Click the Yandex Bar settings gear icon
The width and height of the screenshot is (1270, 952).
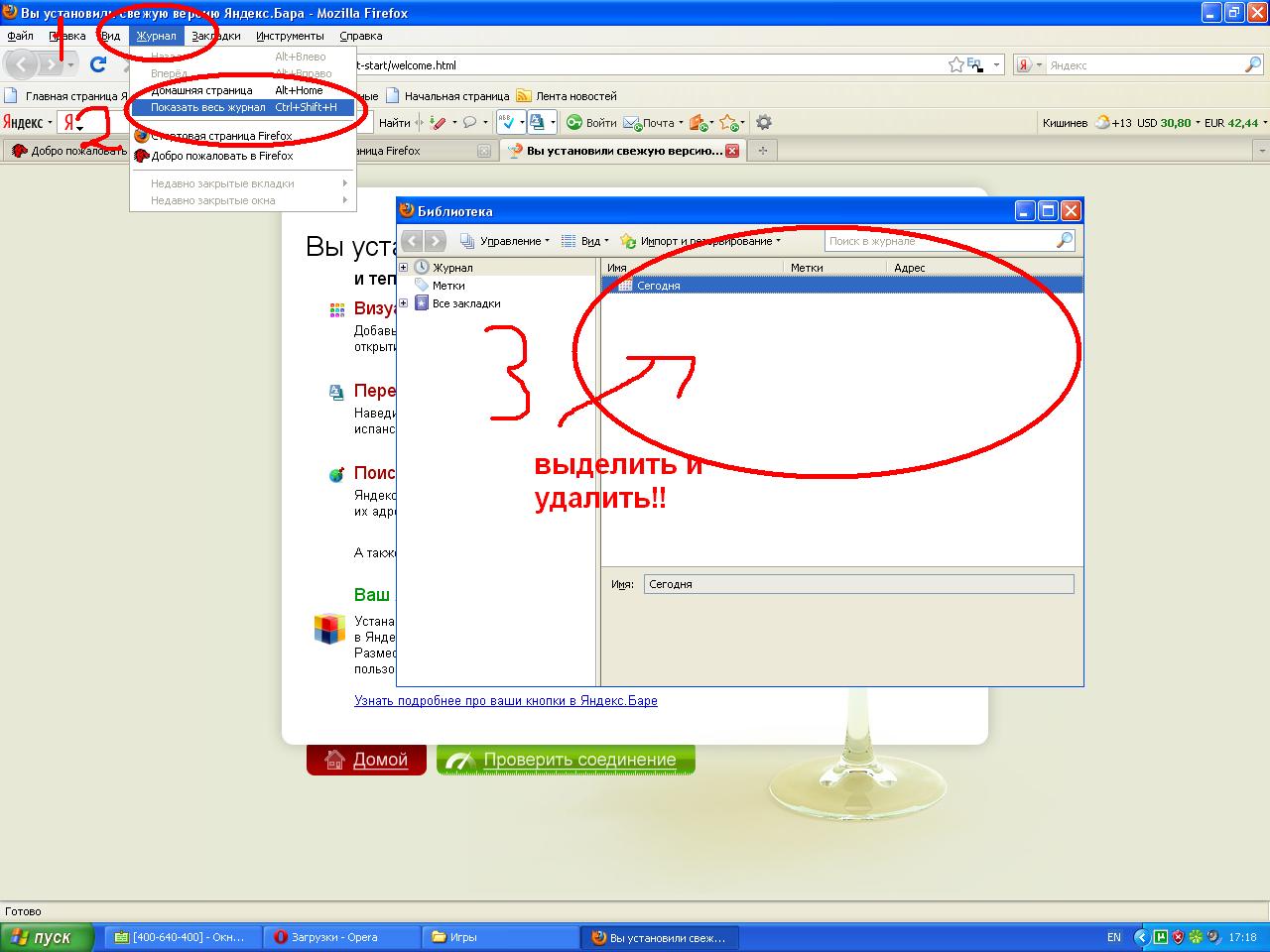(764, 123)
